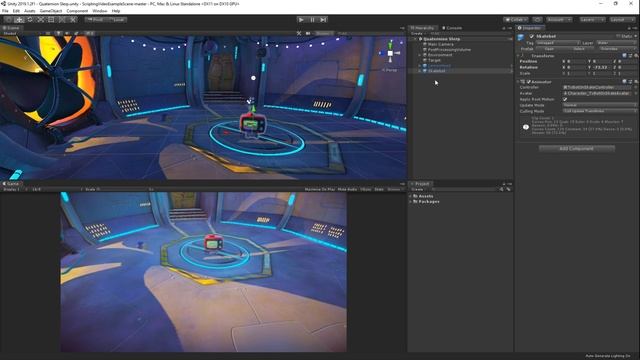
Task: Toggle Maximize On Play in Game view
Action: 320,189
